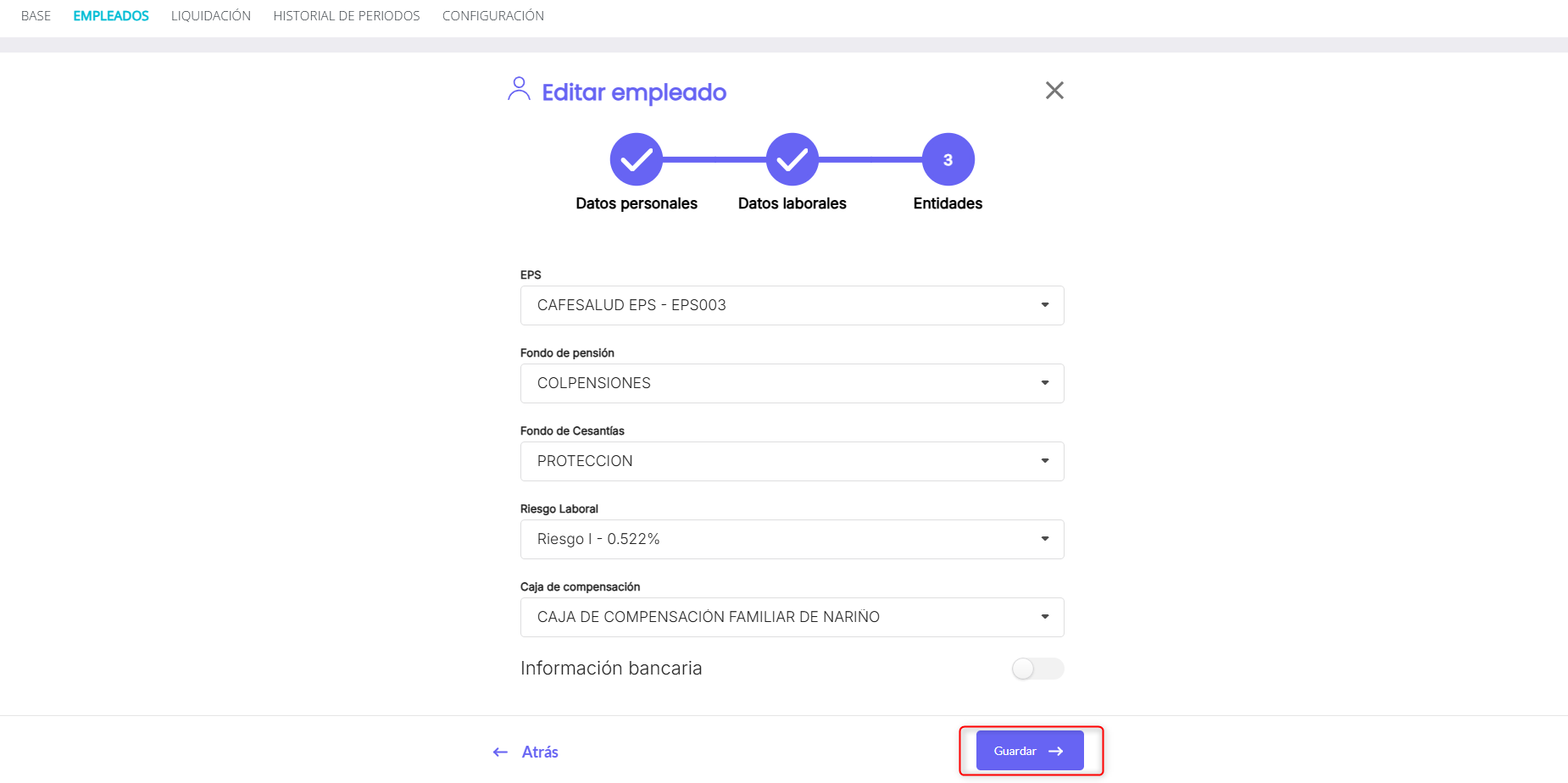Click the right arrow icon on Guardar
The width and height of the screenshot is (1568, 783).
[x=1056, y=752]
